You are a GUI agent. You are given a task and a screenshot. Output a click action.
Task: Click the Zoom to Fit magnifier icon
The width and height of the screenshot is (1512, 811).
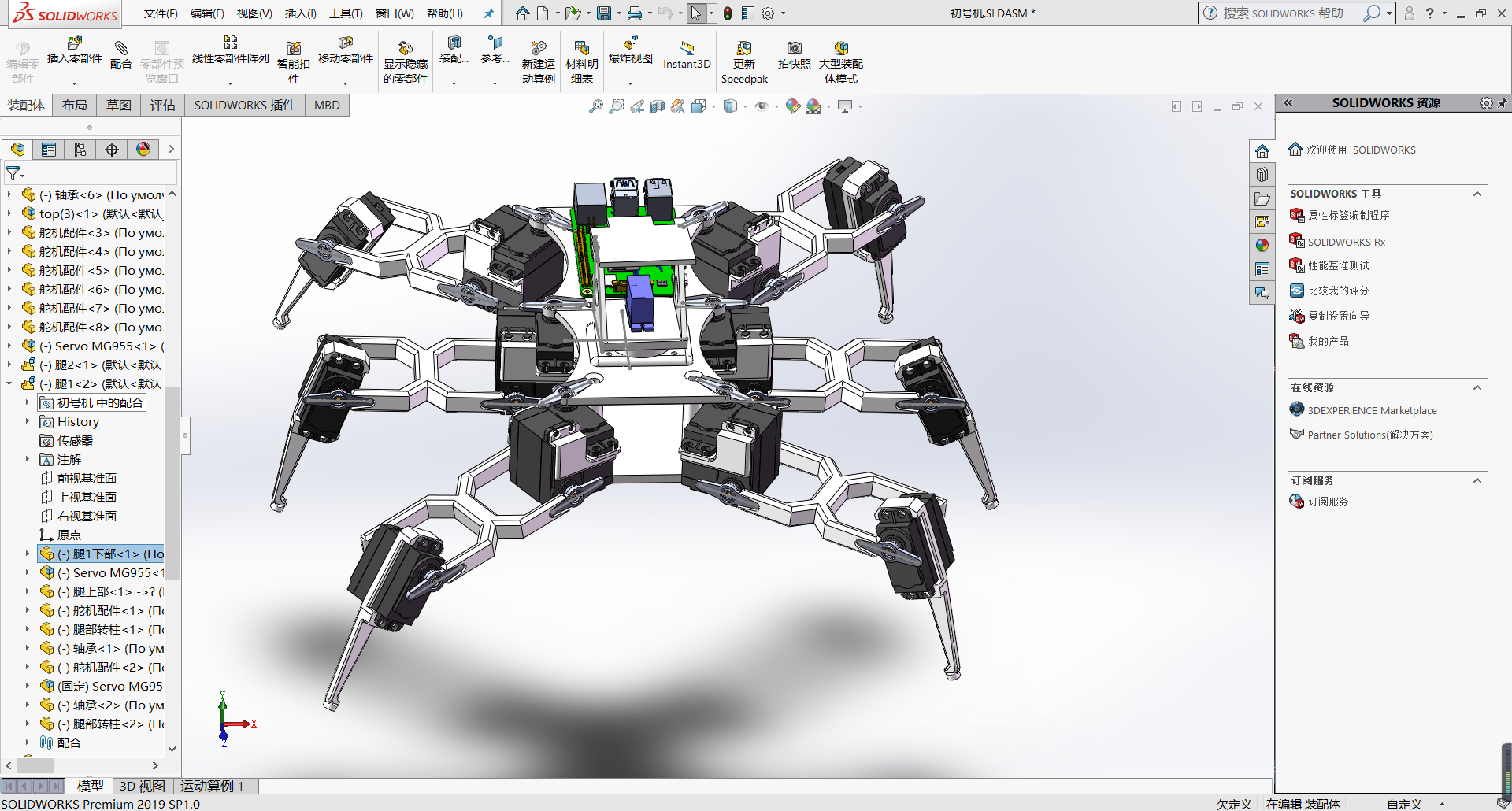coord(596,106)
